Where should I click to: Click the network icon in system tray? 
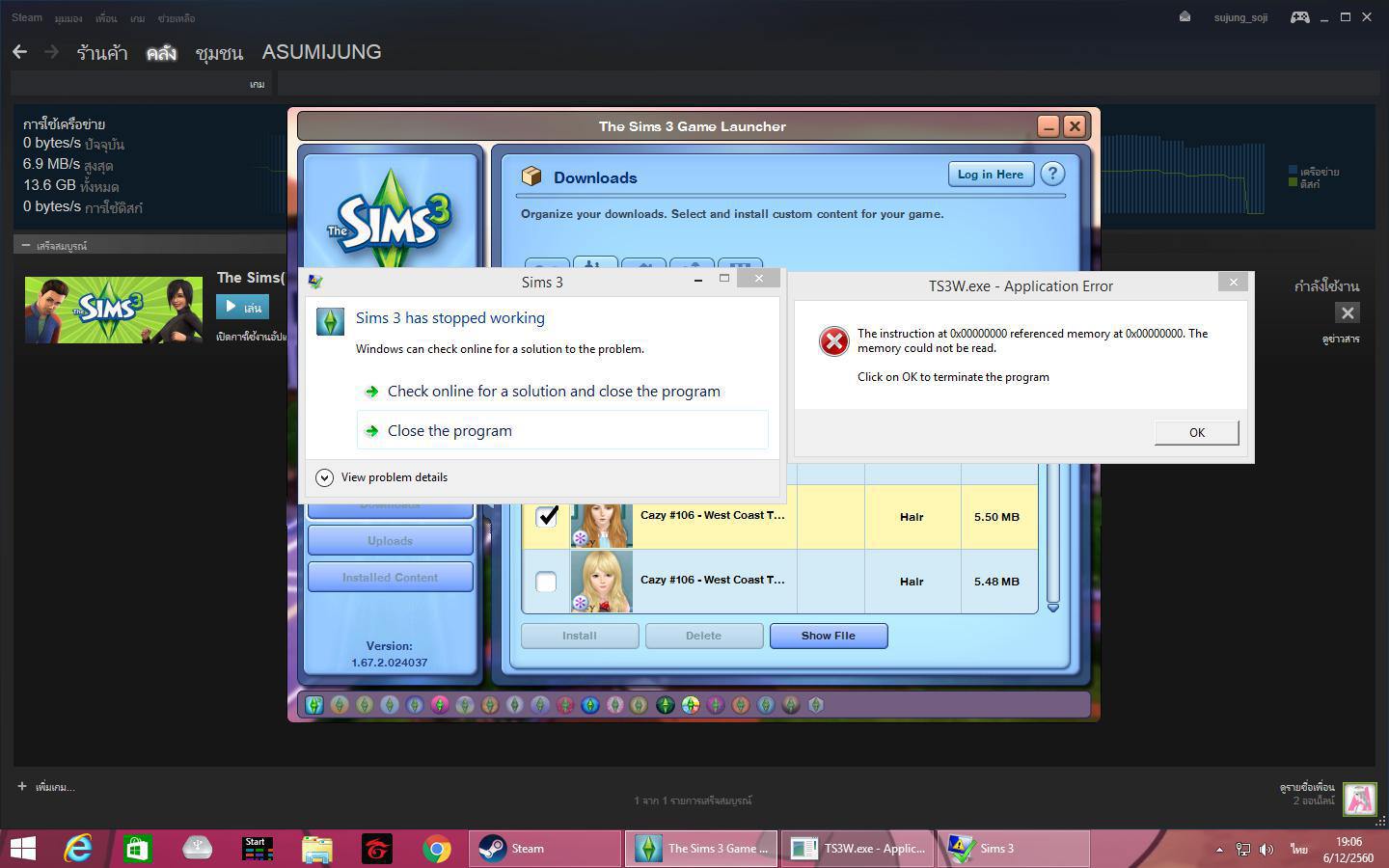click(x=1242, y=850)
